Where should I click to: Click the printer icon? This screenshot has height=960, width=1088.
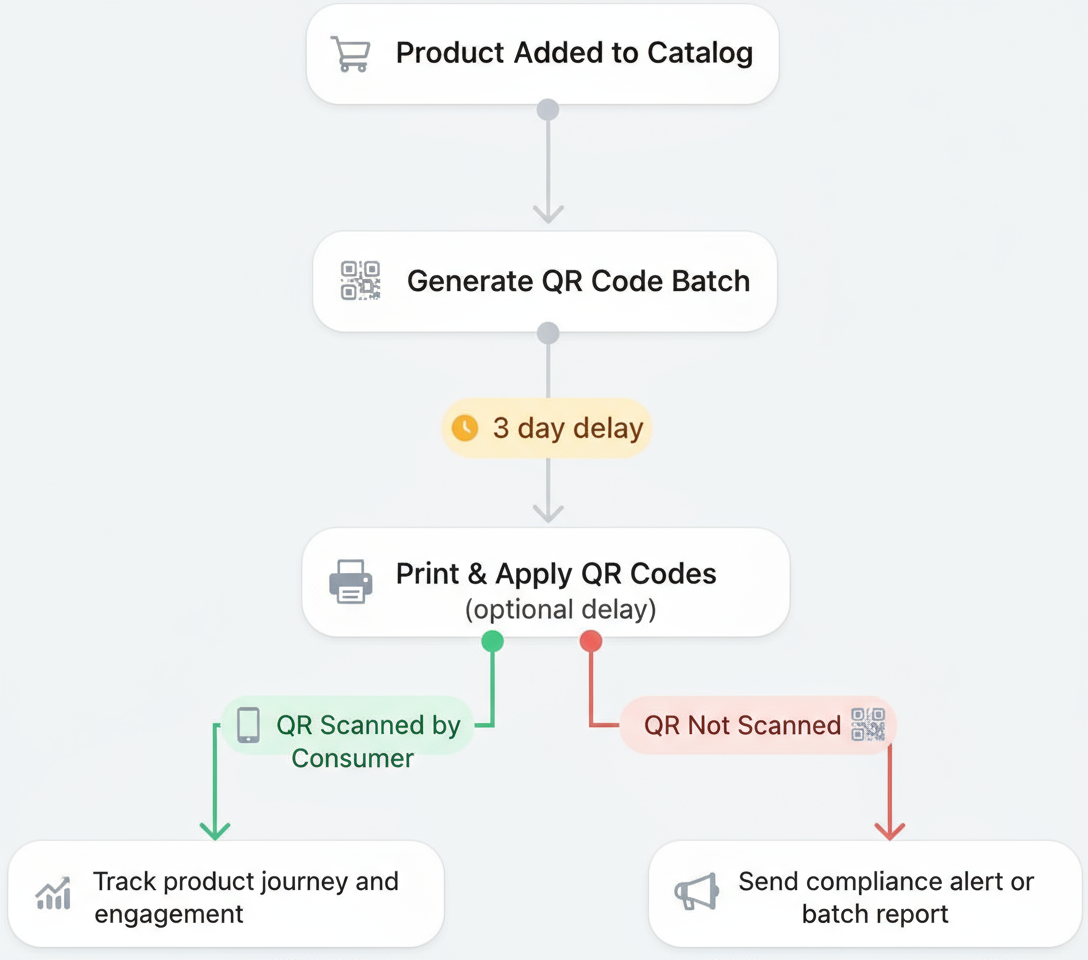tap(351, 581)
